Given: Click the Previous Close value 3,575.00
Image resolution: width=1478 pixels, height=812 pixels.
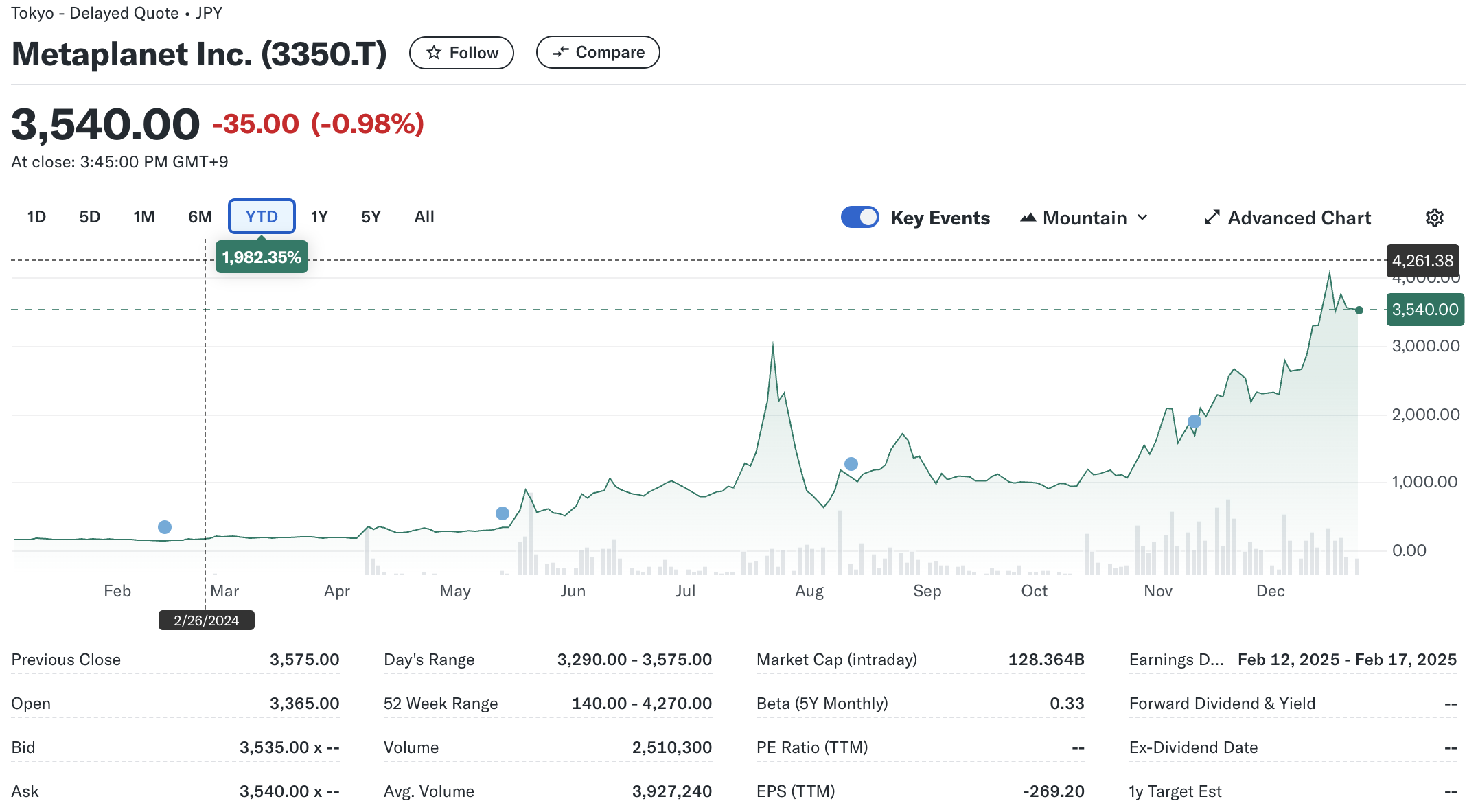Looking at the screenshot, I should [x=304, y=660].
